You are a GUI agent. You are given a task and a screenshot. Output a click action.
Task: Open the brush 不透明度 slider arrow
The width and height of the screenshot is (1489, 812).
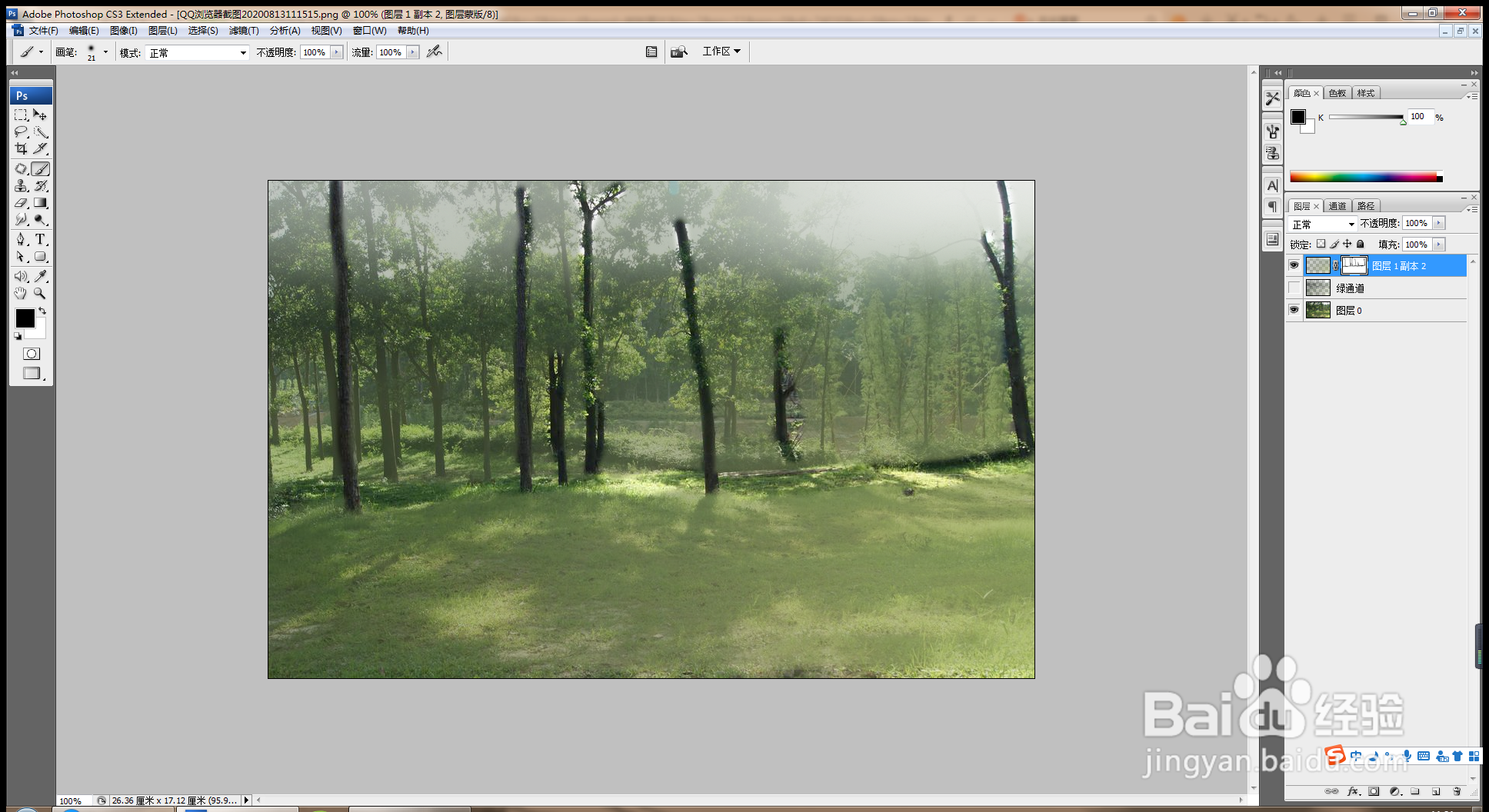pos(337,52)
